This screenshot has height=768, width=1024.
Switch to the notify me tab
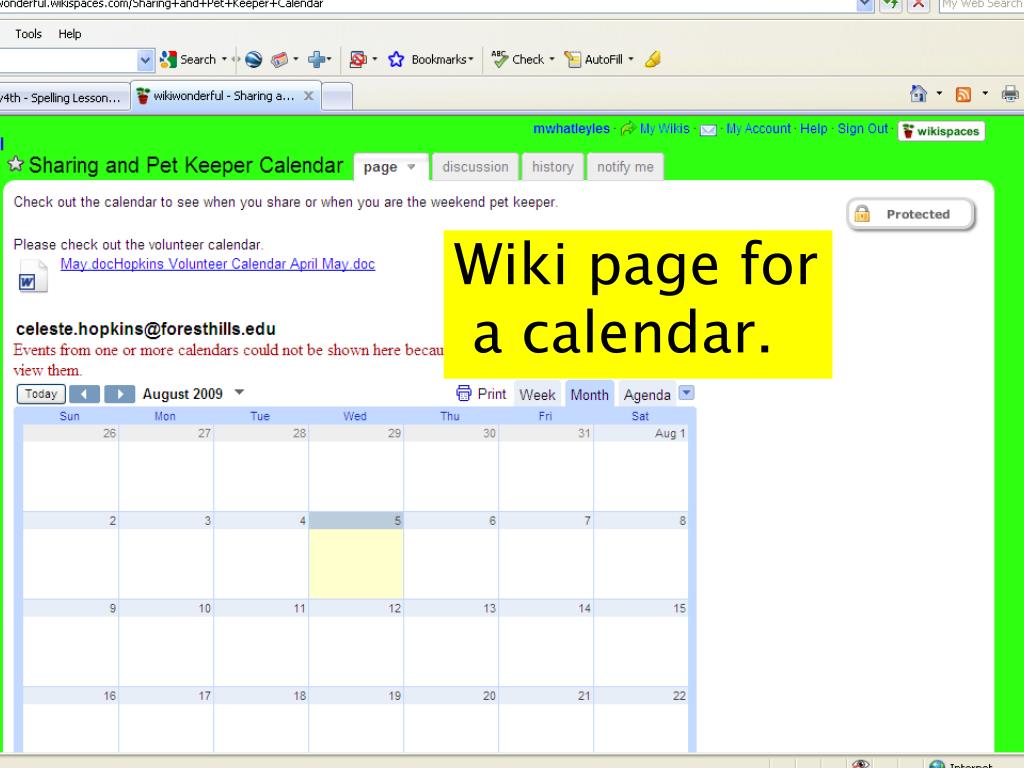point(625,167)
